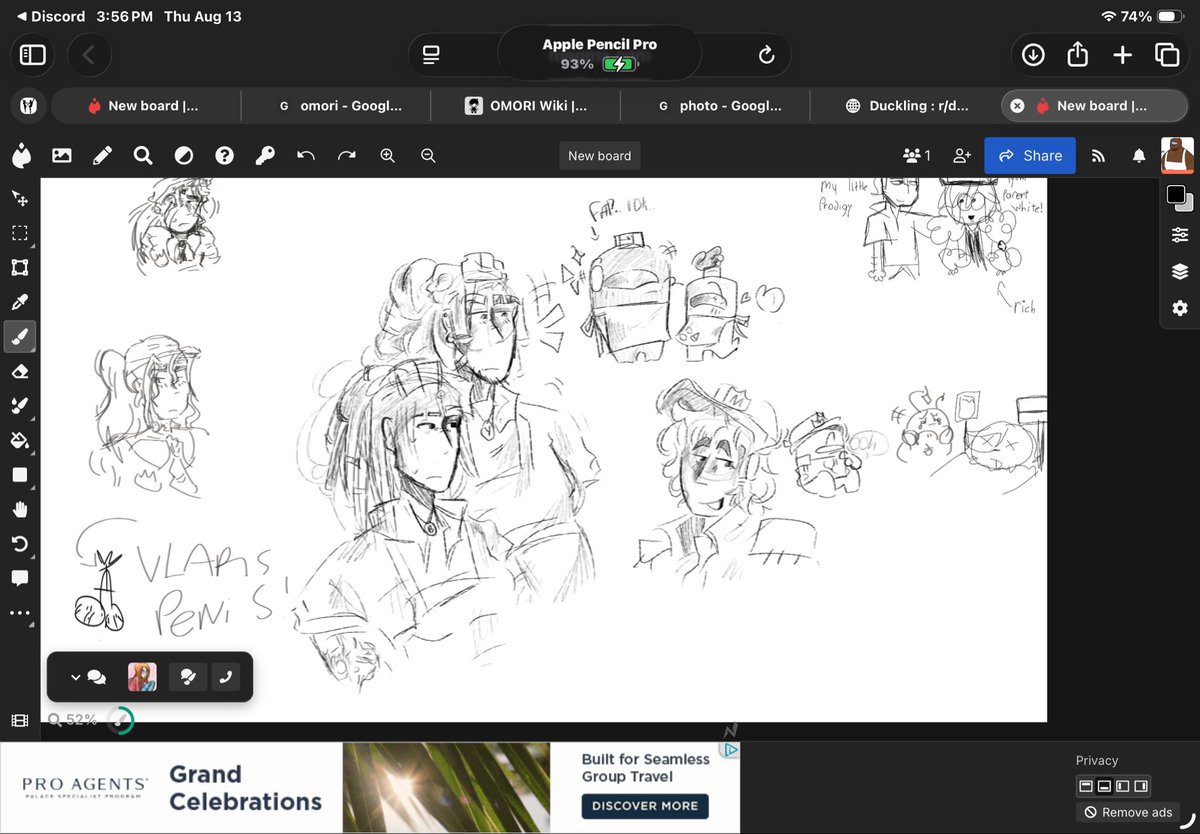Toggle the chat mute speech-bubble button
Screen dimensions: 1200x834
[x=188, y=677]
